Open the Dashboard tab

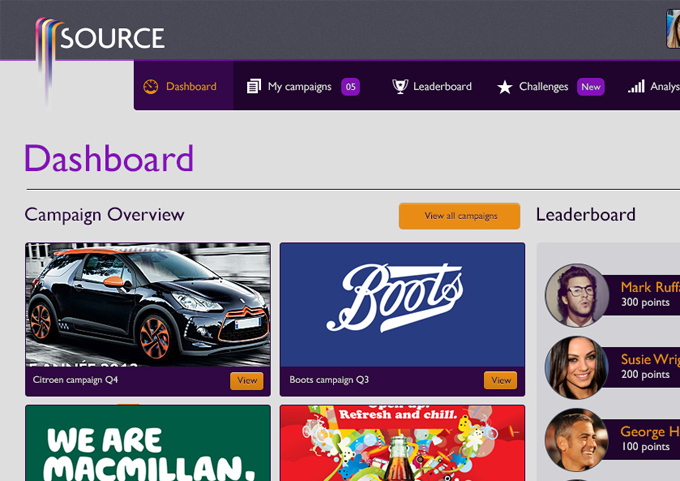(184, 85)
